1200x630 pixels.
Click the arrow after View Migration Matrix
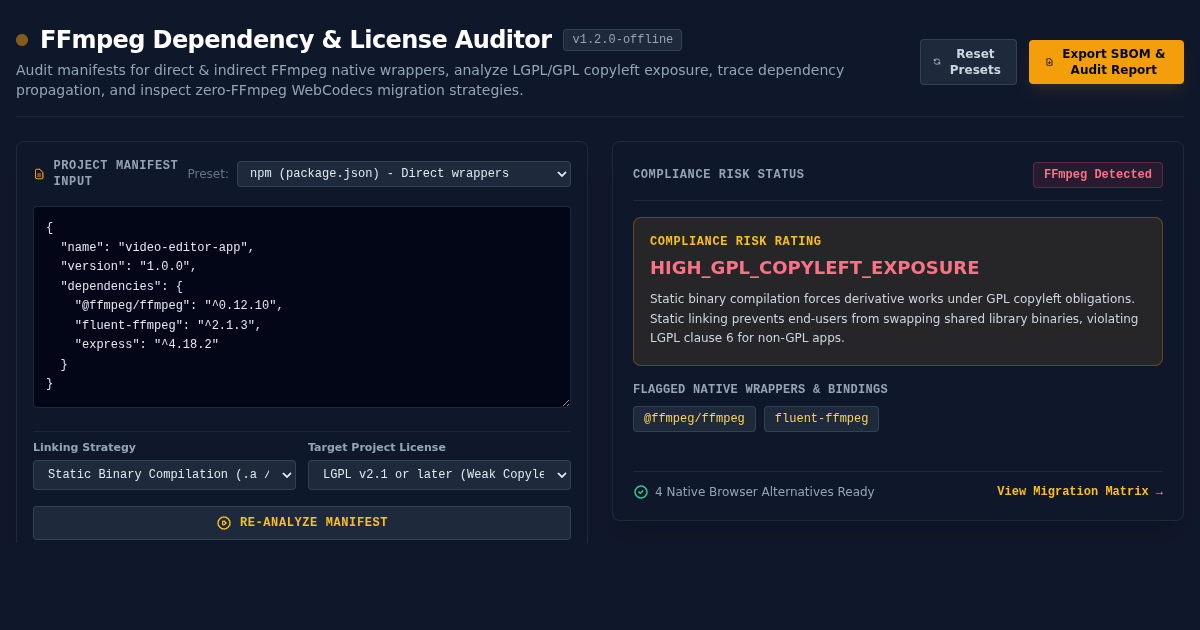pyautogui.click(x=1159, y=492)
